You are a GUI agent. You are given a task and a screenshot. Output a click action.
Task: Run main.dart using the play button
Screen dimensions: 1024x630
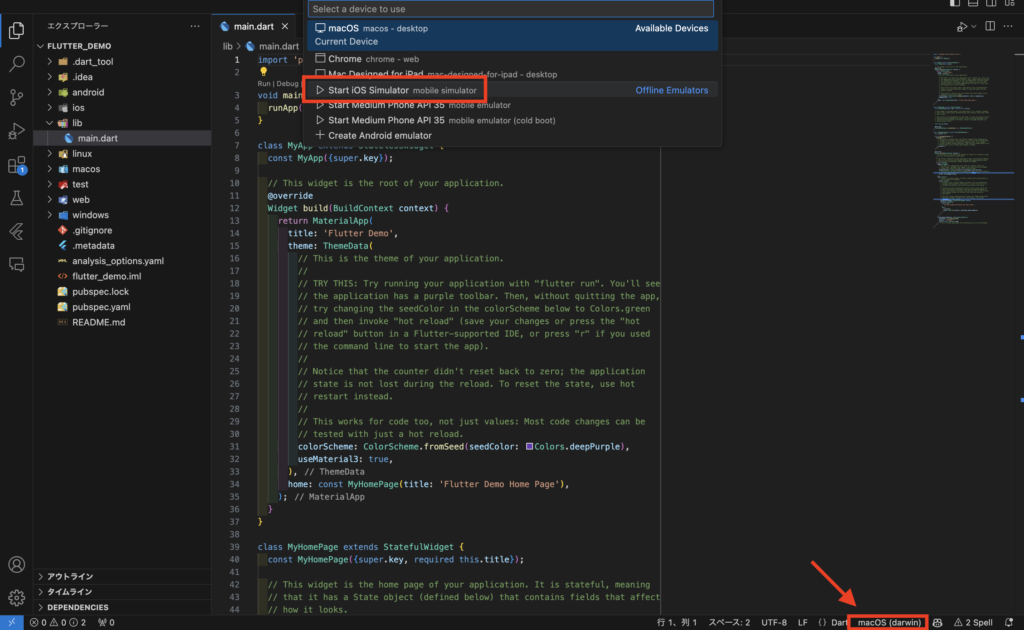pos(961,26)
